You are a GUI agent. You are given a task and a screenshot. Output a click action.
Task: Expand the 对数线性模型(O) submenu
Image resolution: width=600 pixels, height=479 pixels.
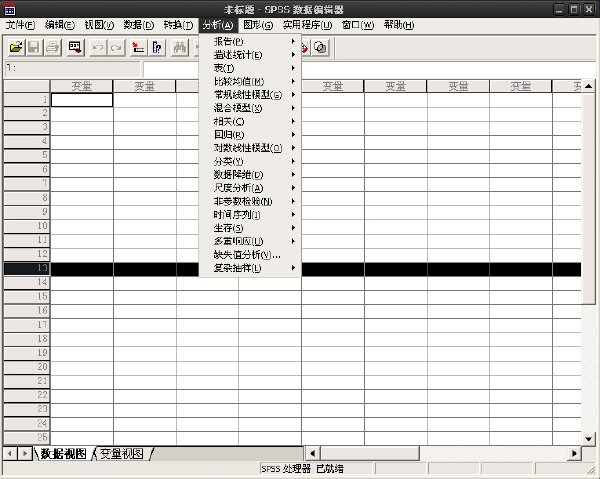coord(250,148)
